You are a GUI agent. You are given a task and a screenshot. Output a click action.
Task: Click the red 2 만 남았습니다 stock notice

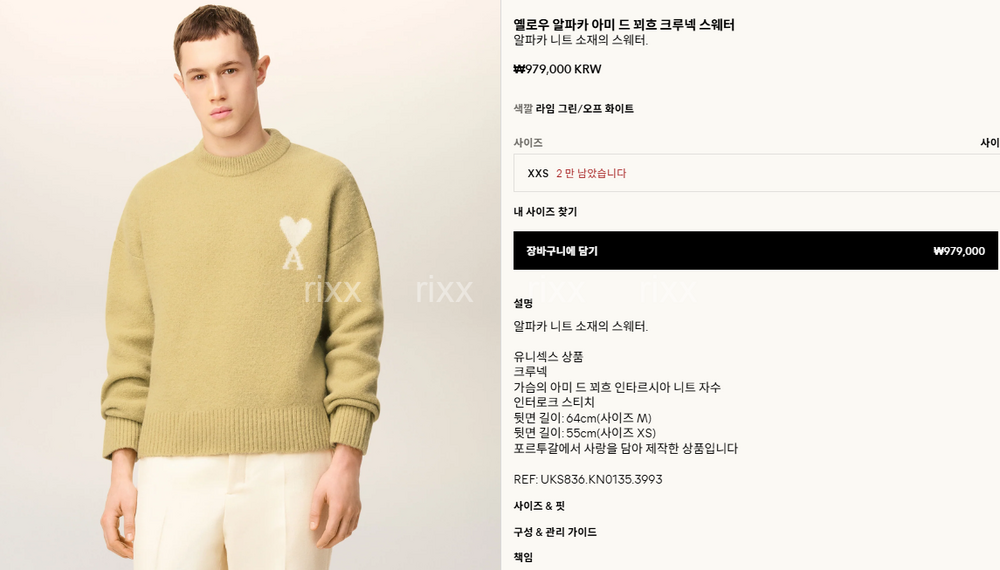[591, 173]
